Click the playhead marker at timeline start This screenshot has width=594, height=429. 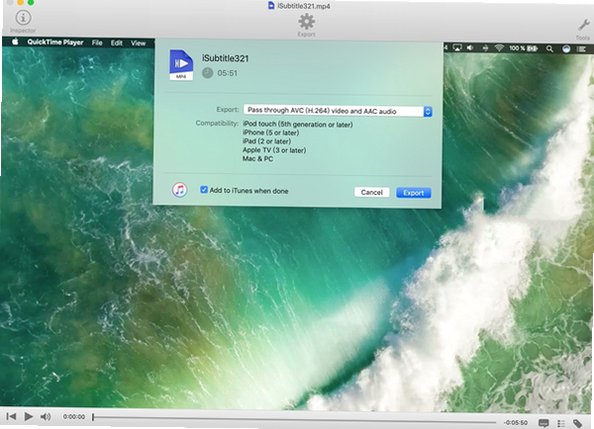click(93, 417)
